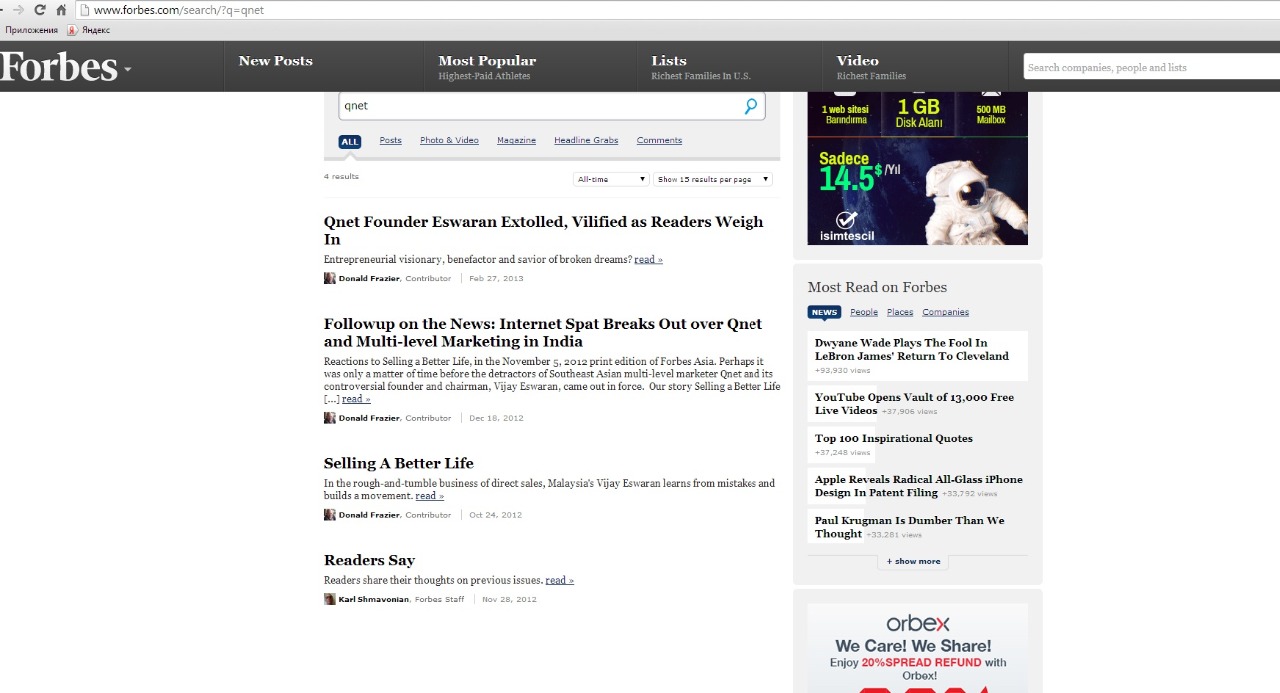Open Most Popular menu

point(487,61)
